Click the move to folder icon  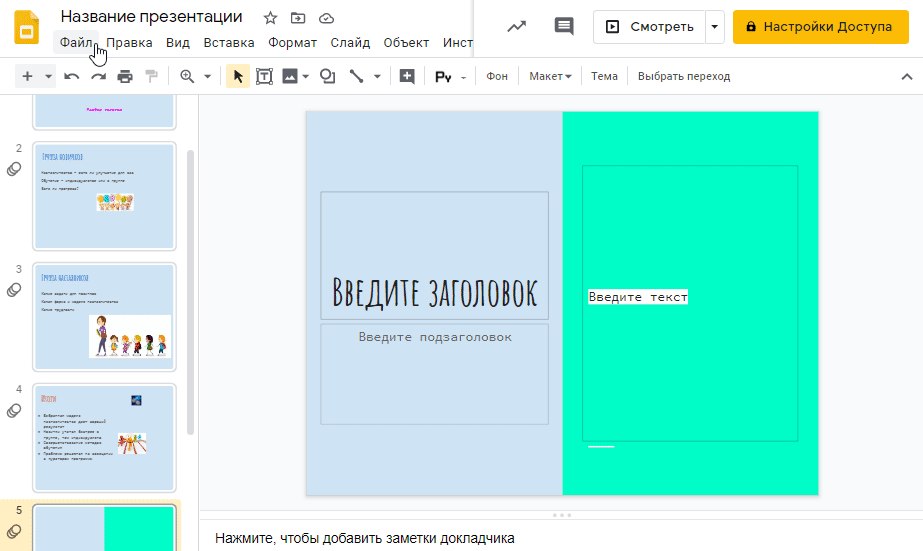coord(298,18)
